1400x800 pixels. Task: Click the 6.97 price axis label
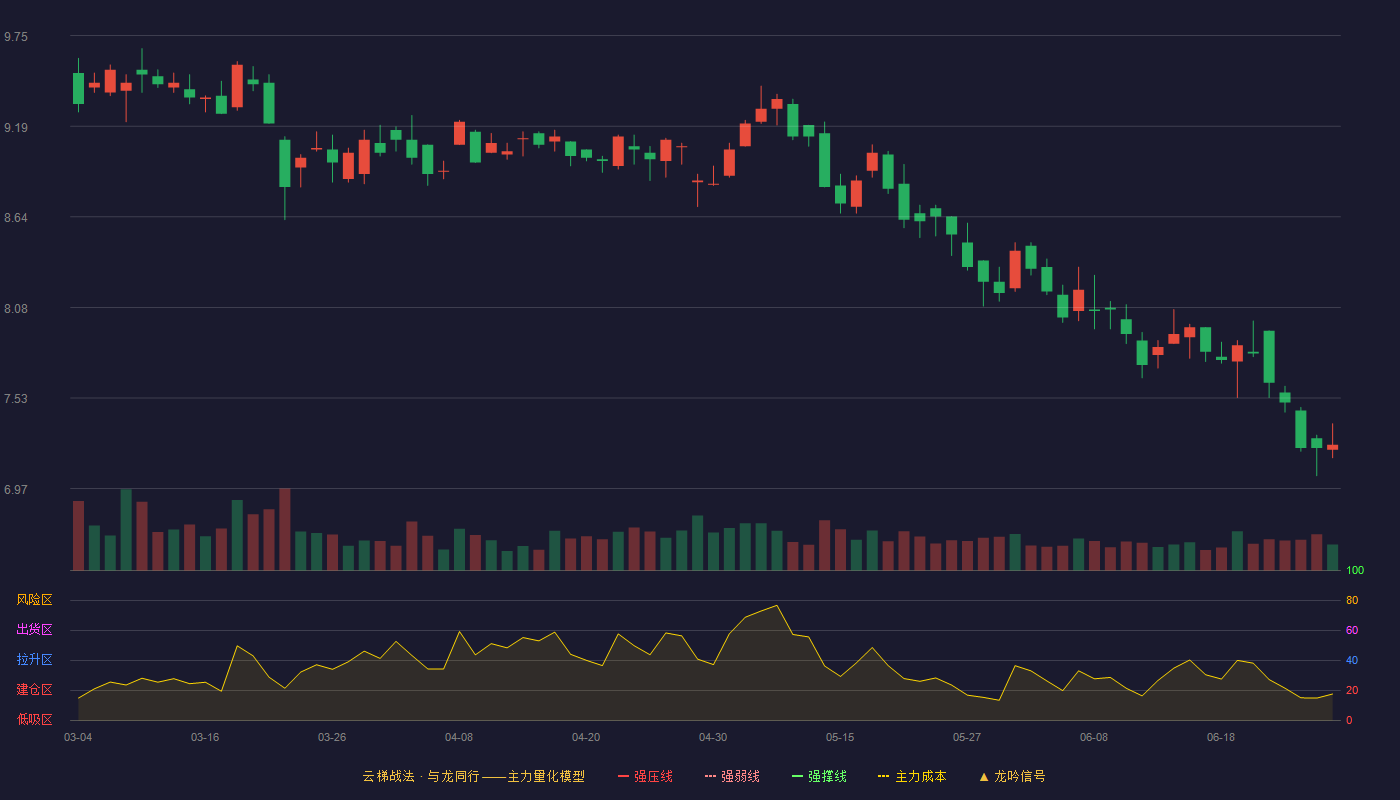tap(16, 490)
